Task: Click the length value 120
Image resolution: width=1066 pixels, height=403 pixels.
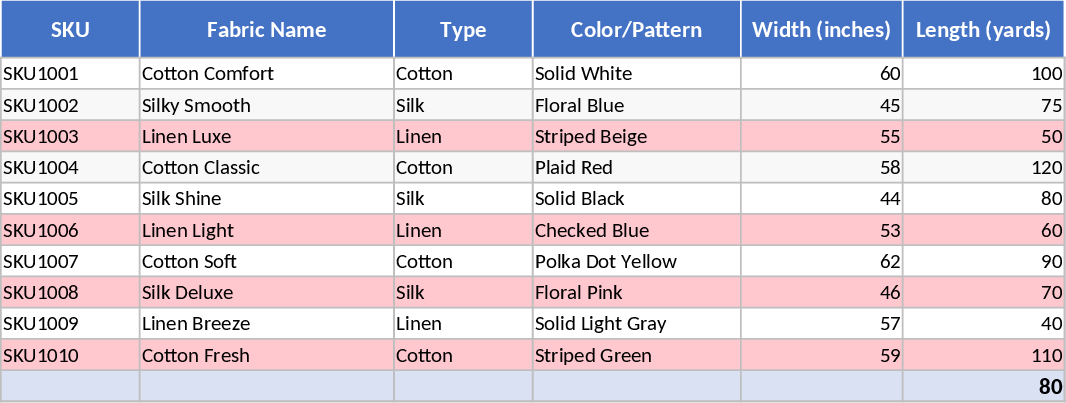Action: pyautogui.click(x=983, y=168)
